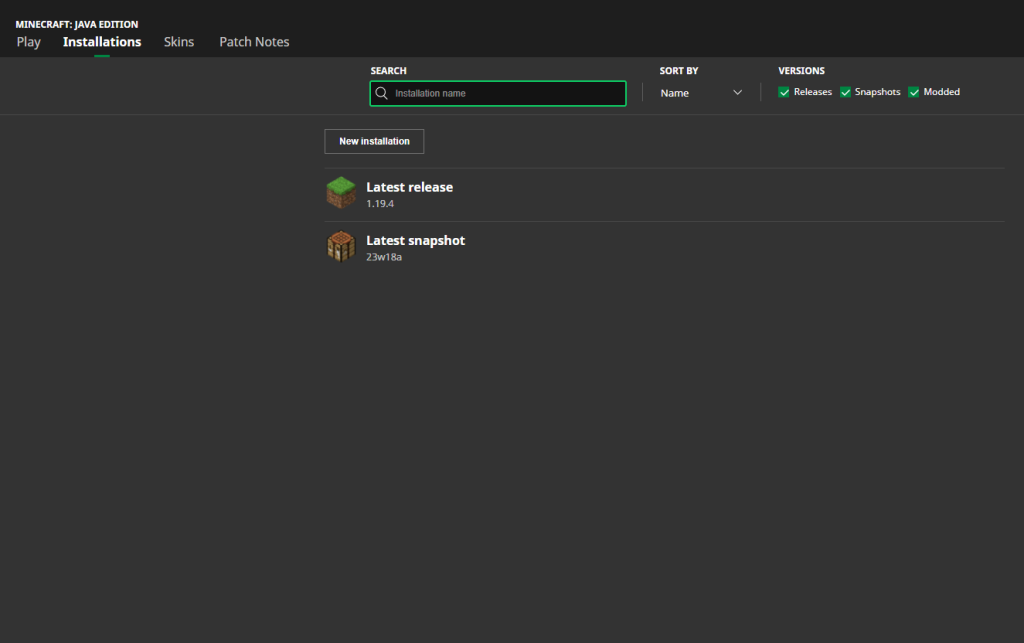Viewport: 1024px width, 643px height.
Task: Open the Sort By Name dropdown
Action: [701, 93]
